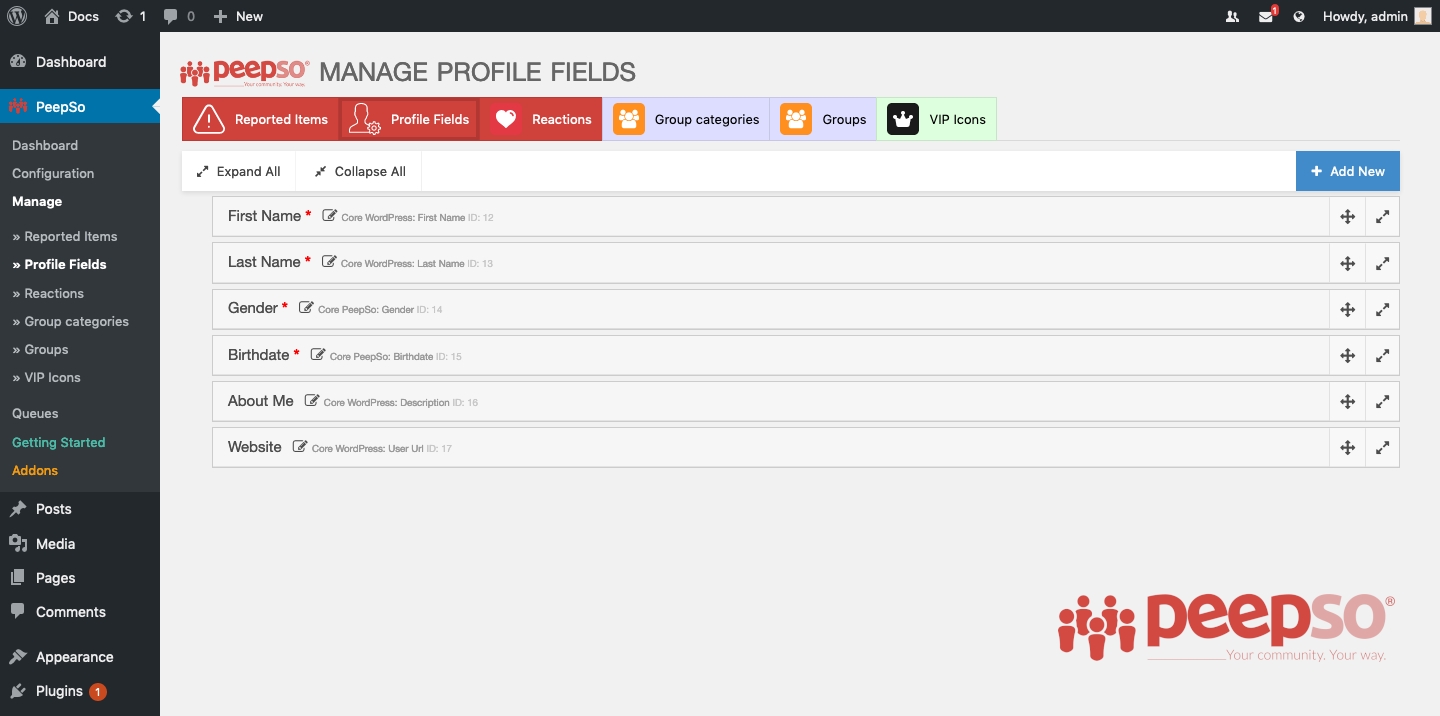Open PeepSo Dashboard submenu link

(x=45, y=145)
